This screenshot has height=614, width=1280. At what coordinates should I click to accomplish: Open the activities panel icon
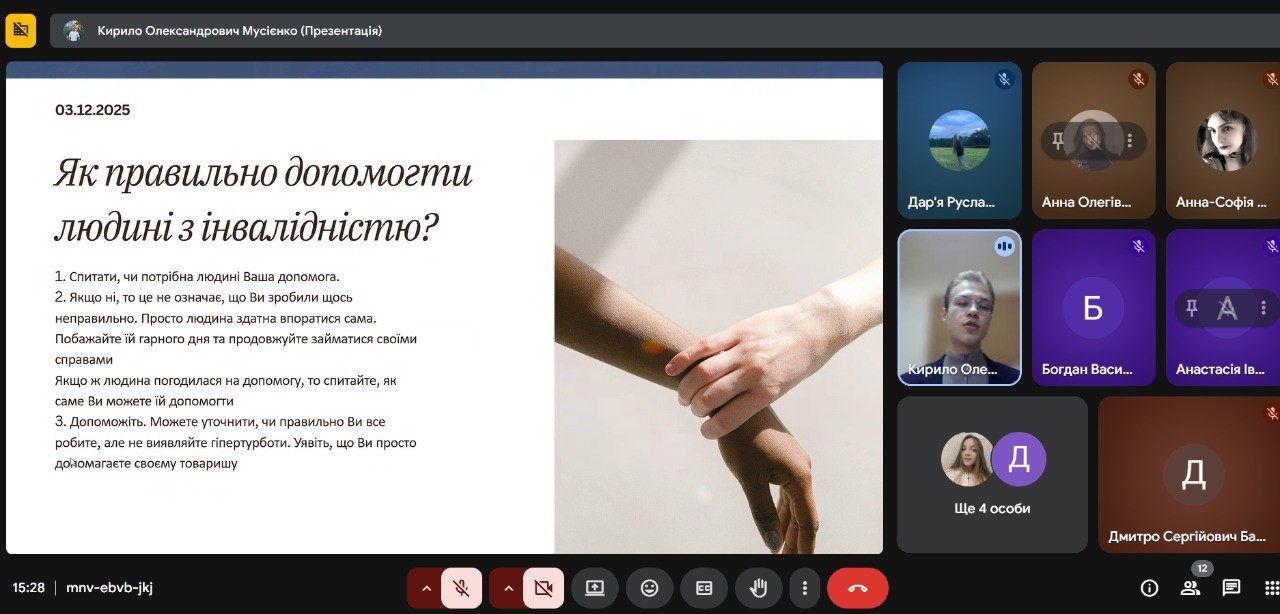(1270, 588)
